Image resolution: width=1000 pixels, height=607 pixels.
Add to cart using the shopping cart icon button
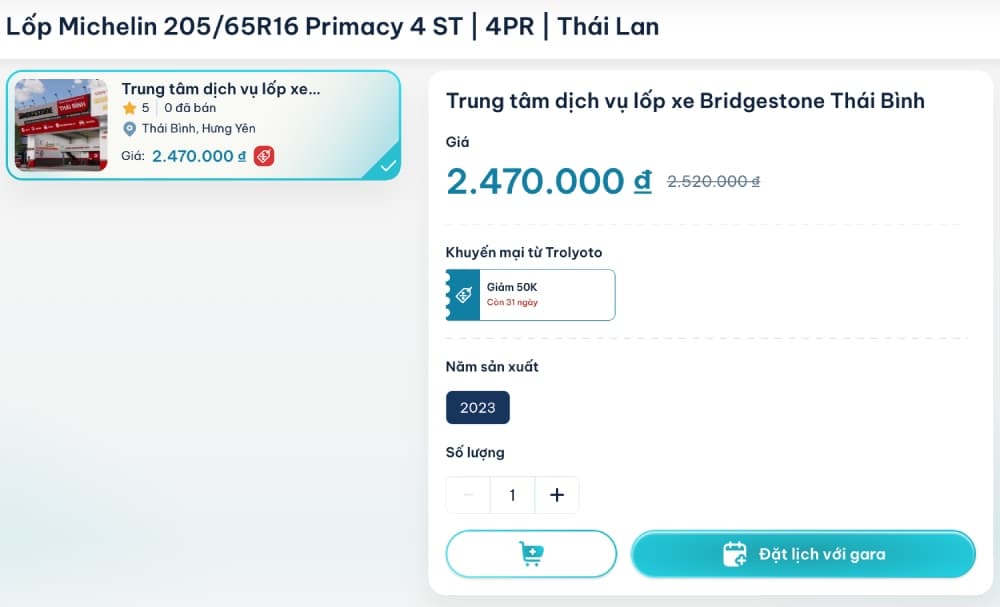531,554
